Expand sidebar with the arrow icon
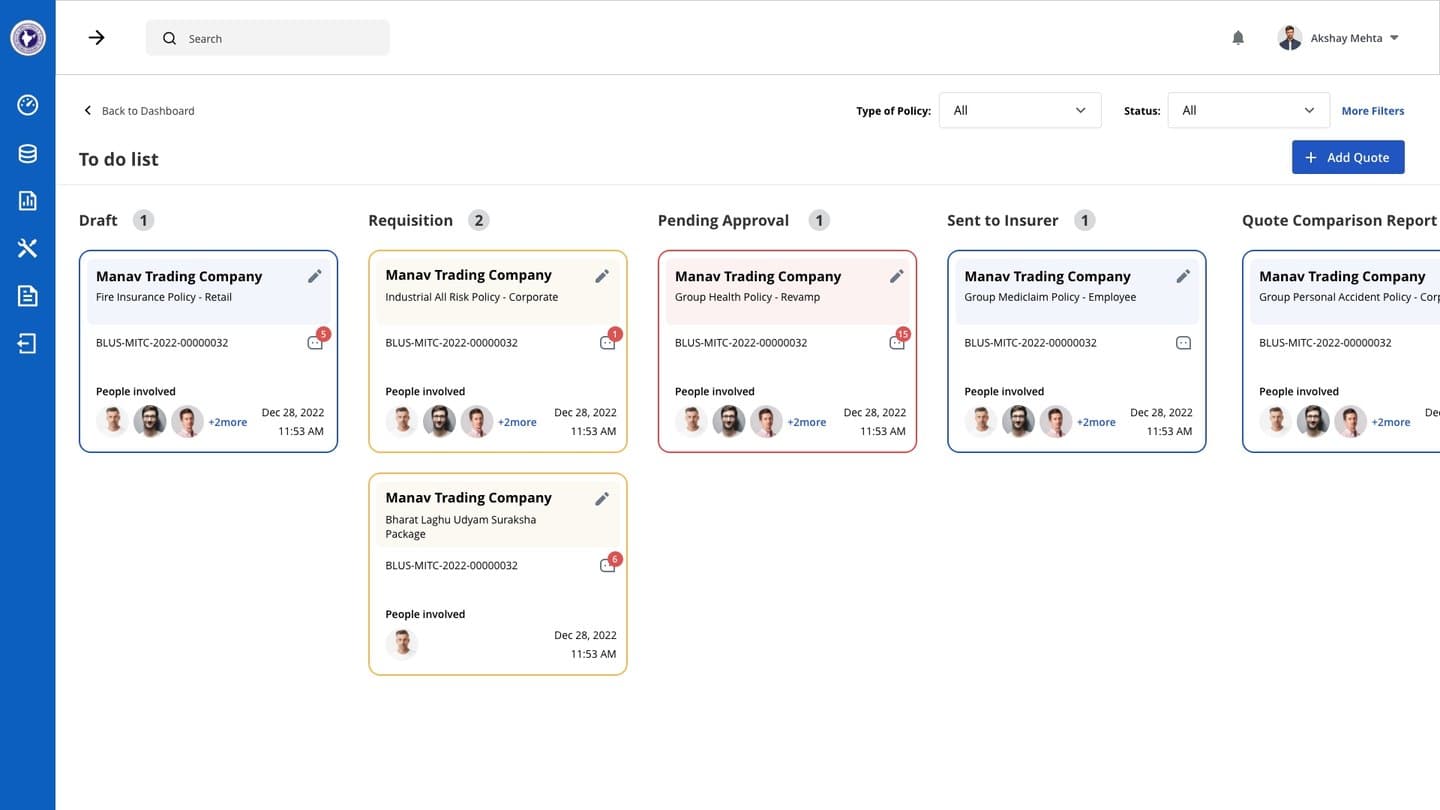 pos(97,38)
